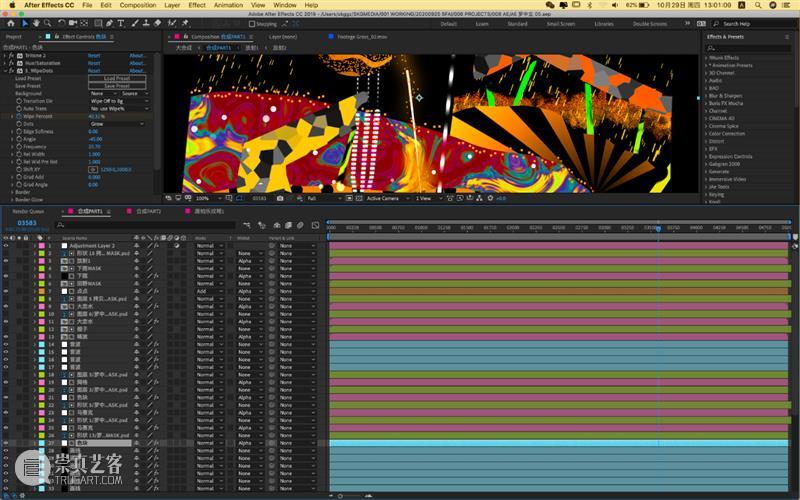Toggle the visibility of layer 3
The width and height of the screenshot is (800, 500).
(x=6, y=261)
